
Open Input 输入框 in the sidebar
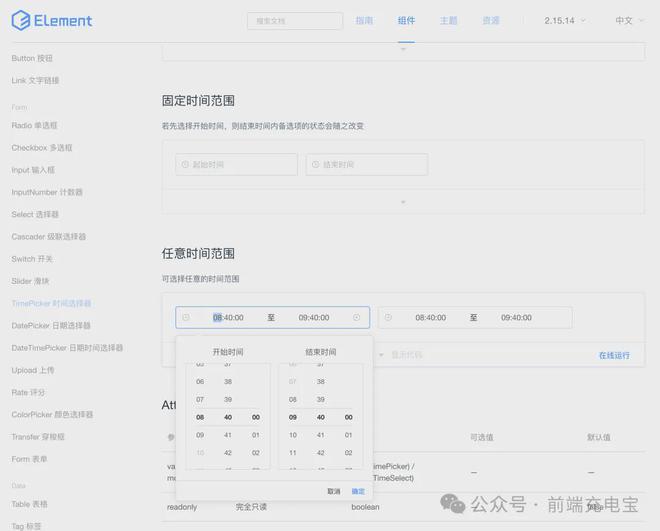click(x=33, y=170)
